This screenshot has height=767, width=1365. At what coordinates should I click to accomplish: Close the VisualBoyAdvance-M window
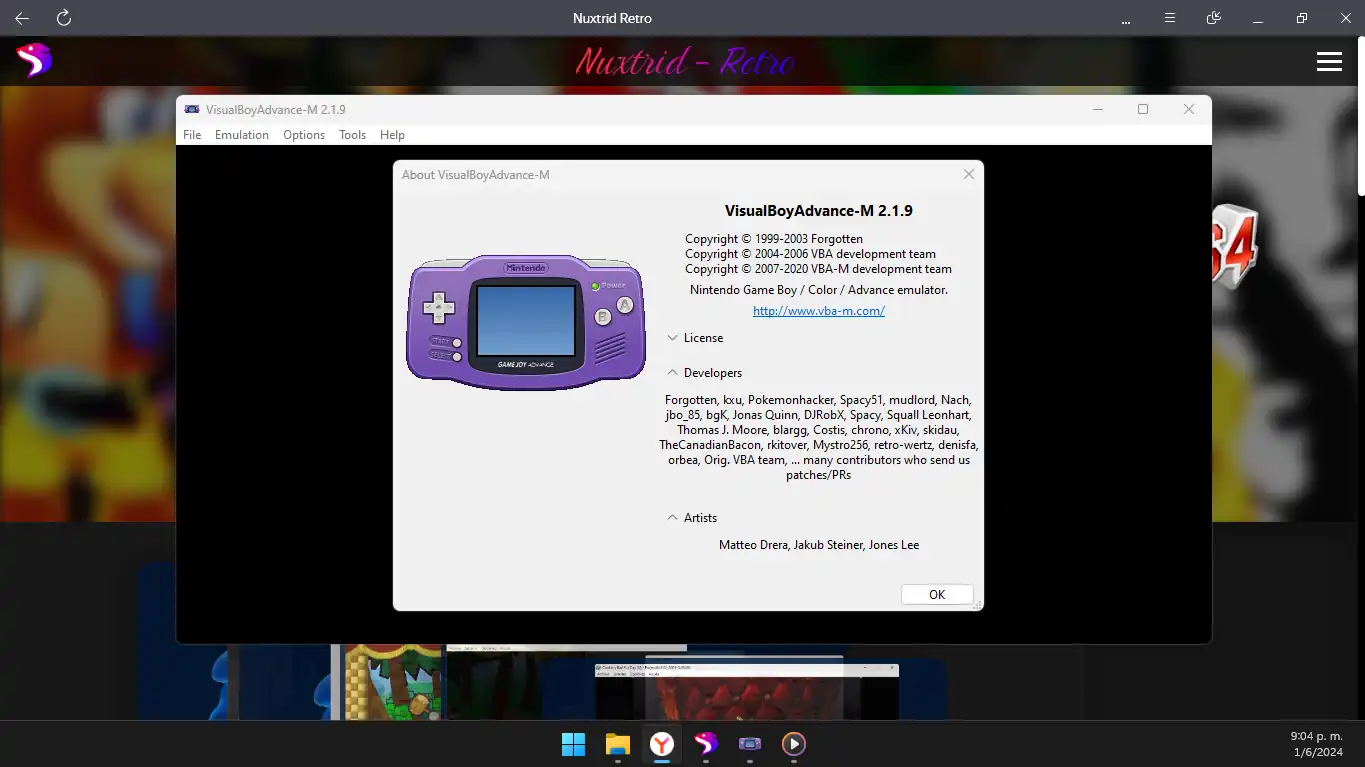[1189, 109]
